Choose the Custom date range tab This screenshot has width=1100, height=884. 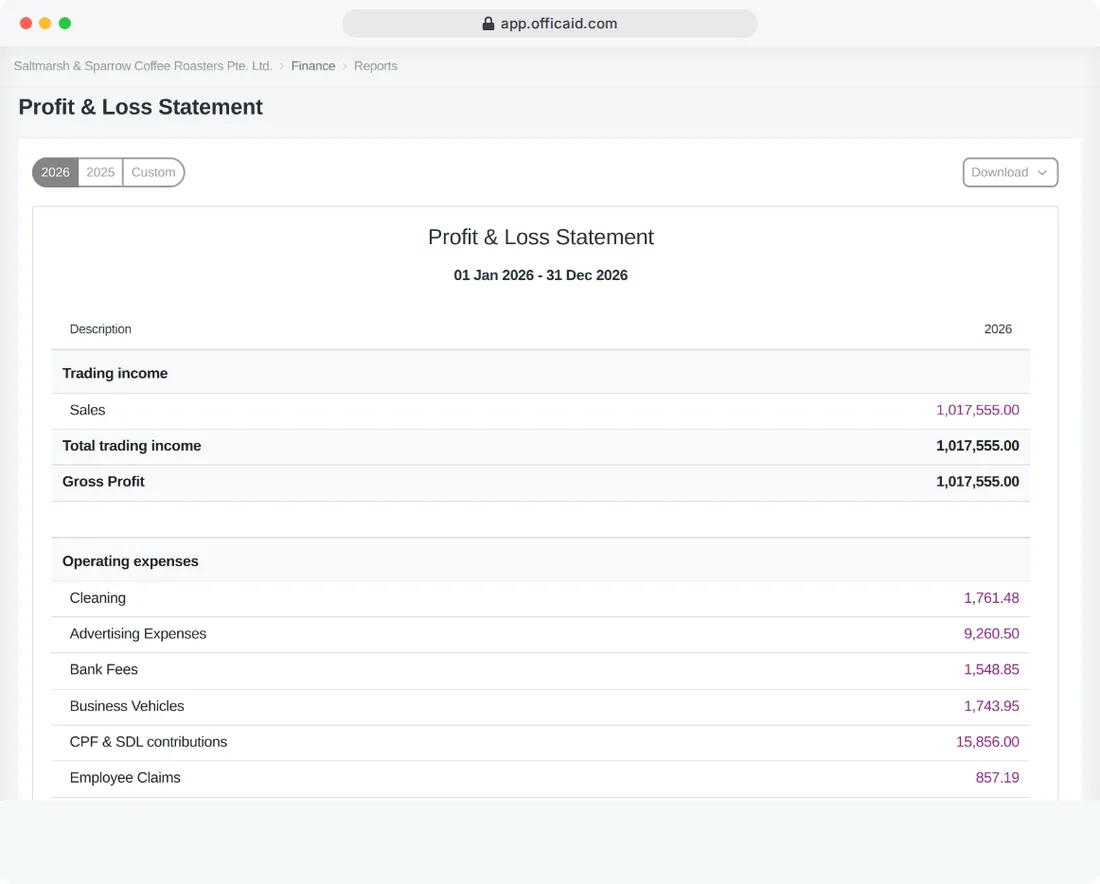pos(154,173)
